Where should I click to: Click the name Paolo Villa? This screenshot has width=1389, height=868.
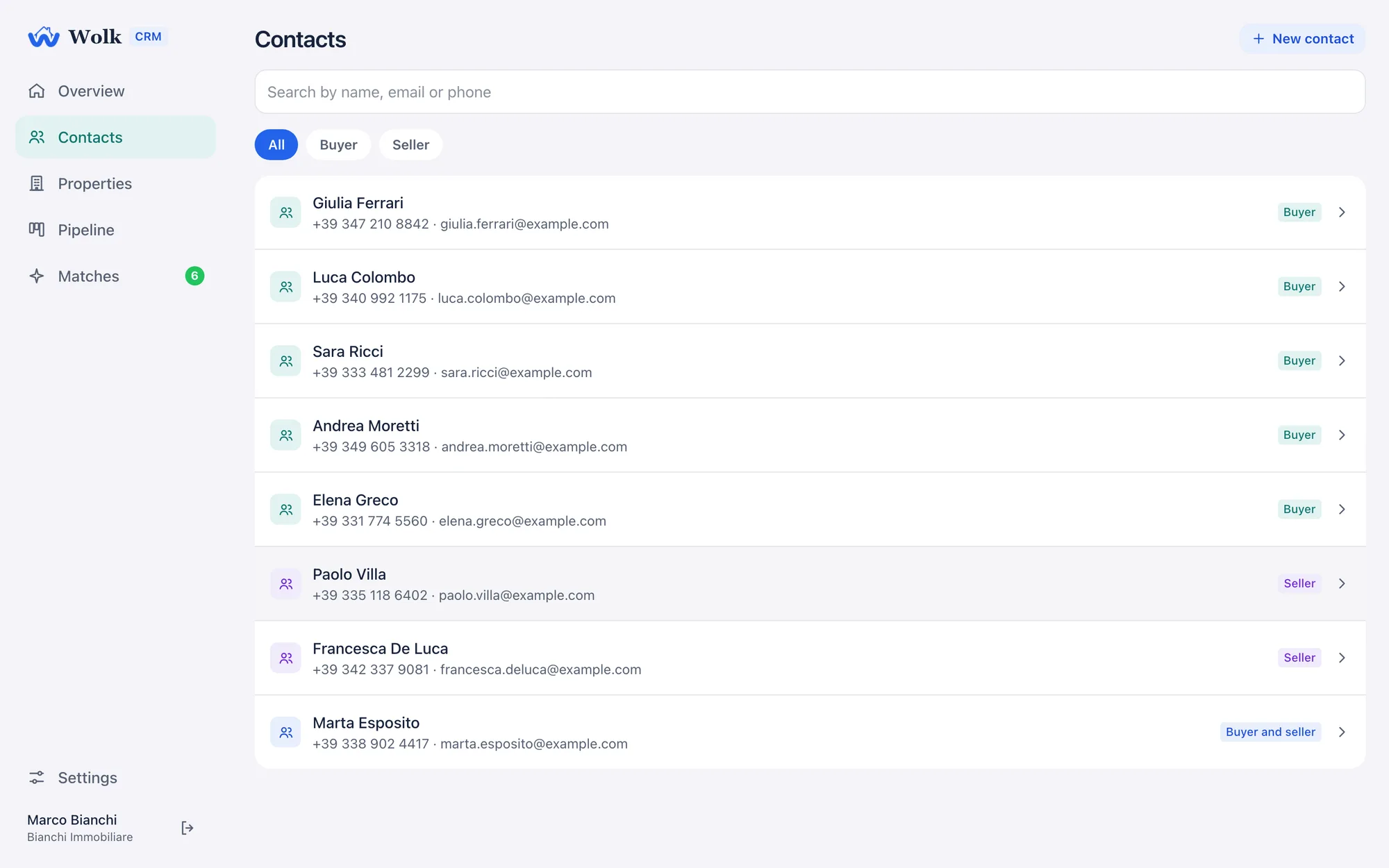(x=349, y=574)
